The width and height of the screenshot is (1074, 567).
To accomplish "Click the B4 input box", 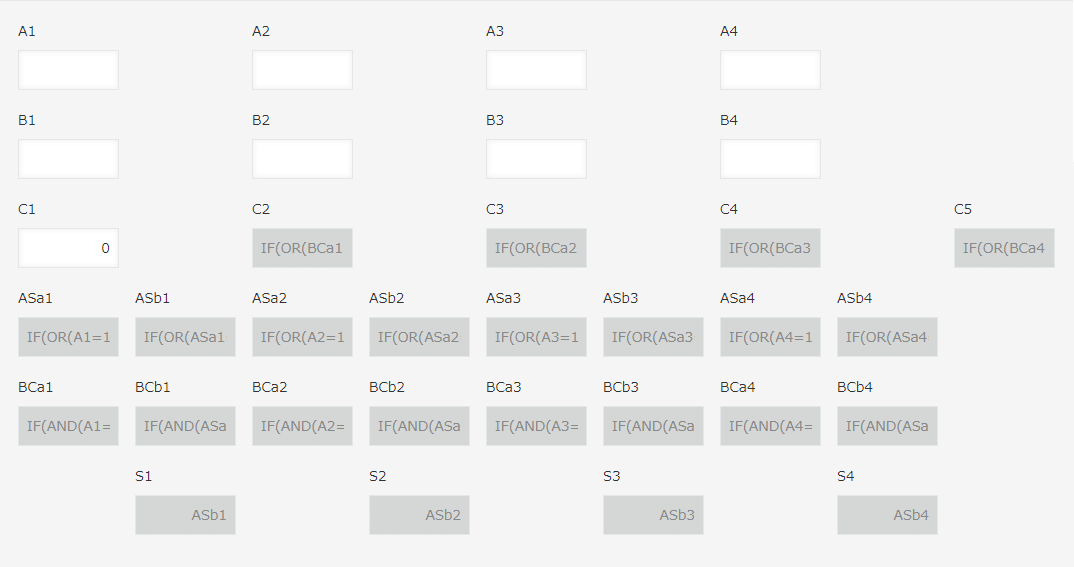I will pos(770,159).
